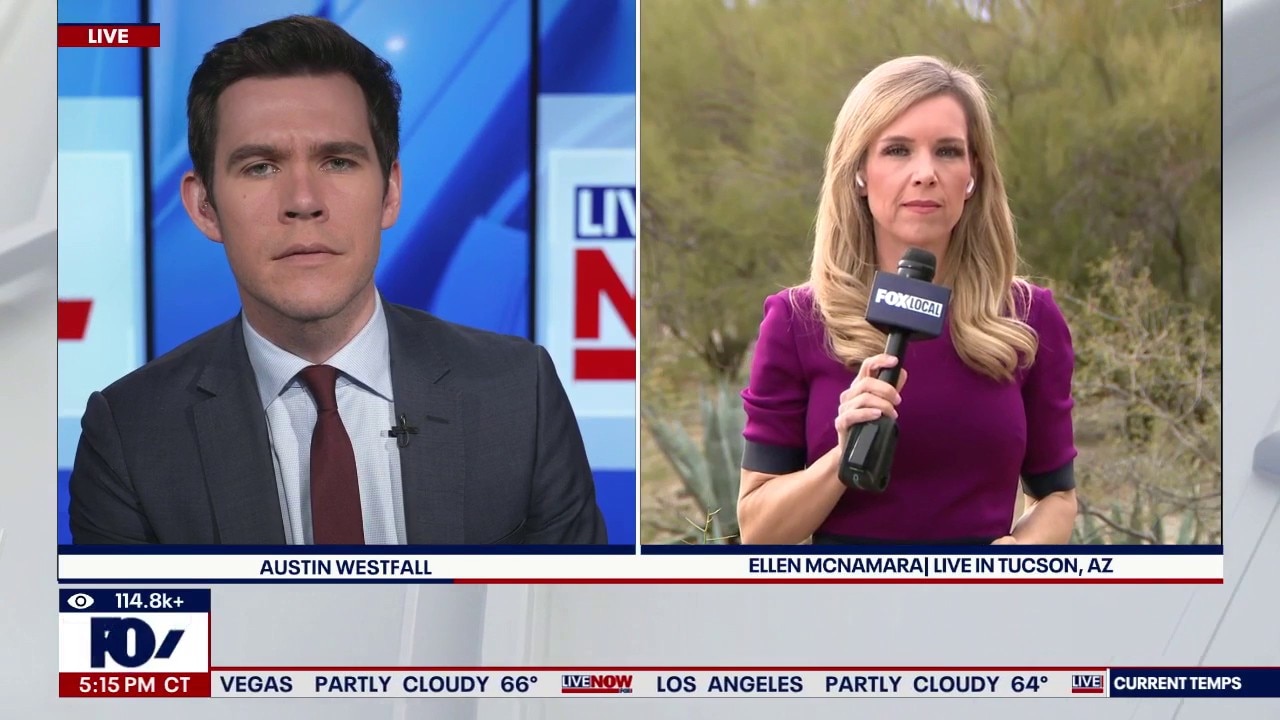Click the Partly Cloudy 64° reading
Image resolution: width=1280 pixels, height=720 pixels.
pos(936,685)
